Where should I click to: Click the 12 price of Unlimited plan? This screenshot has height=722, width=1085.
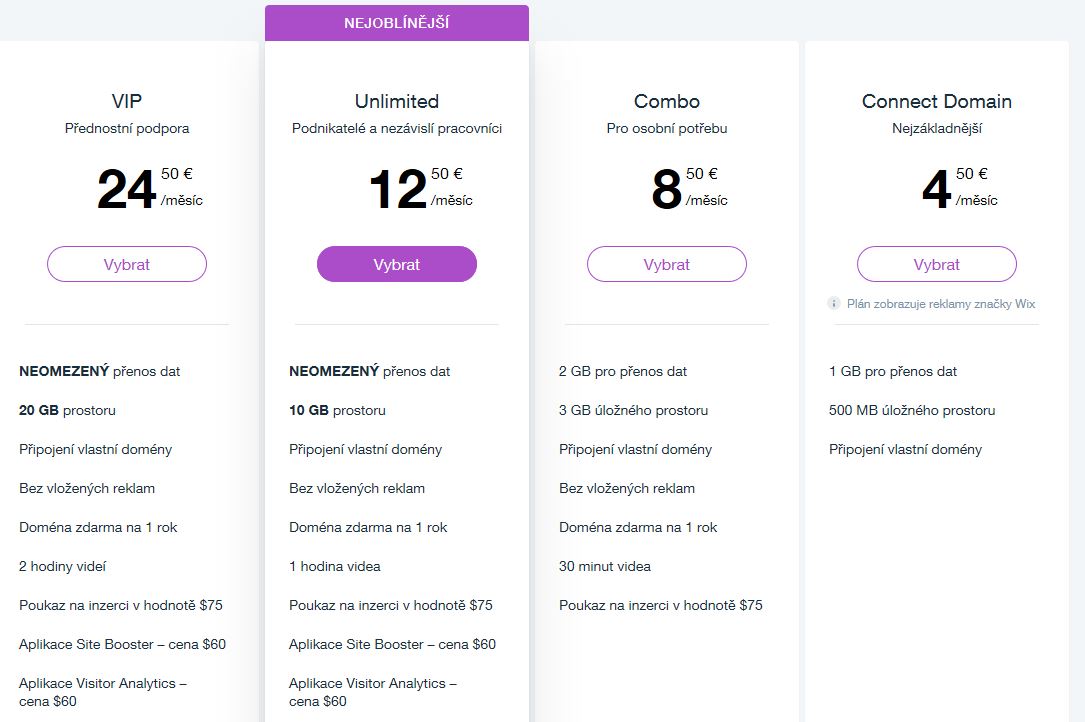click(398, 190)
